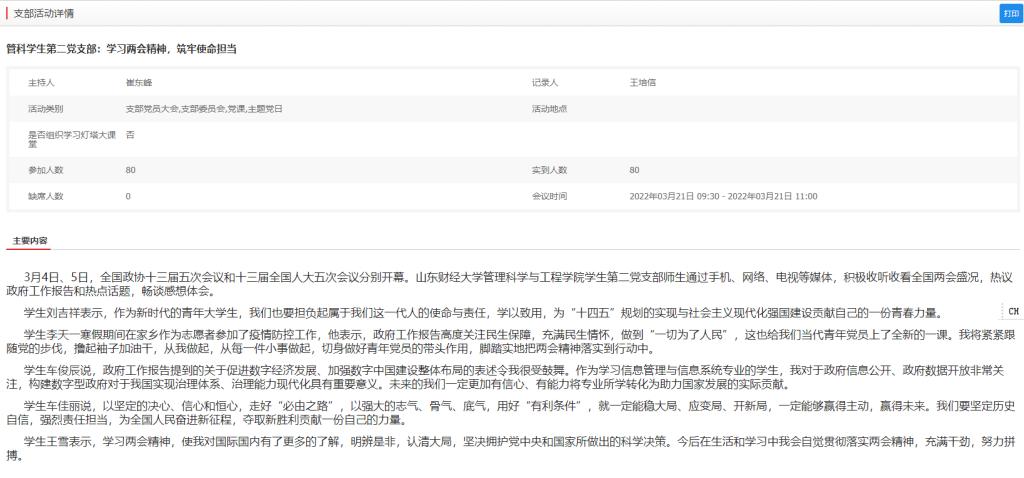
Task: Click the recorder name 王培信
Action: click(x=642, y=82)
